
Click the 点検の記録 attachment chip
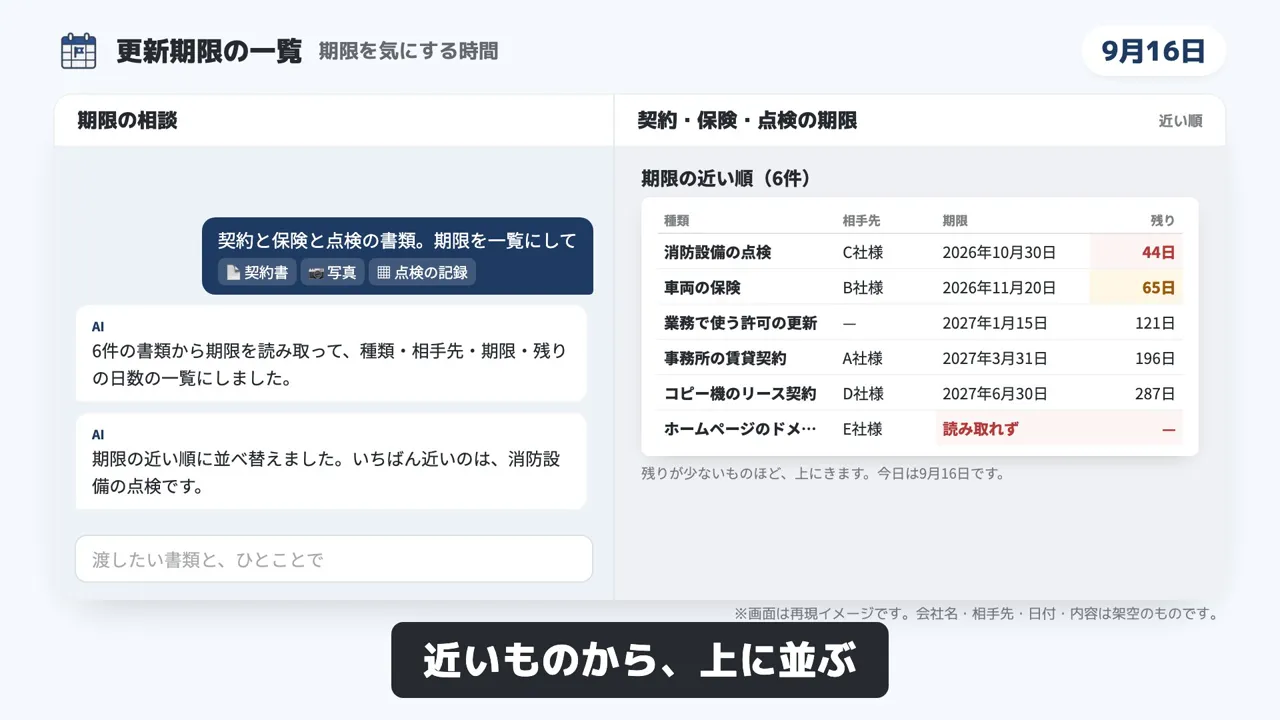coord(422,272)
